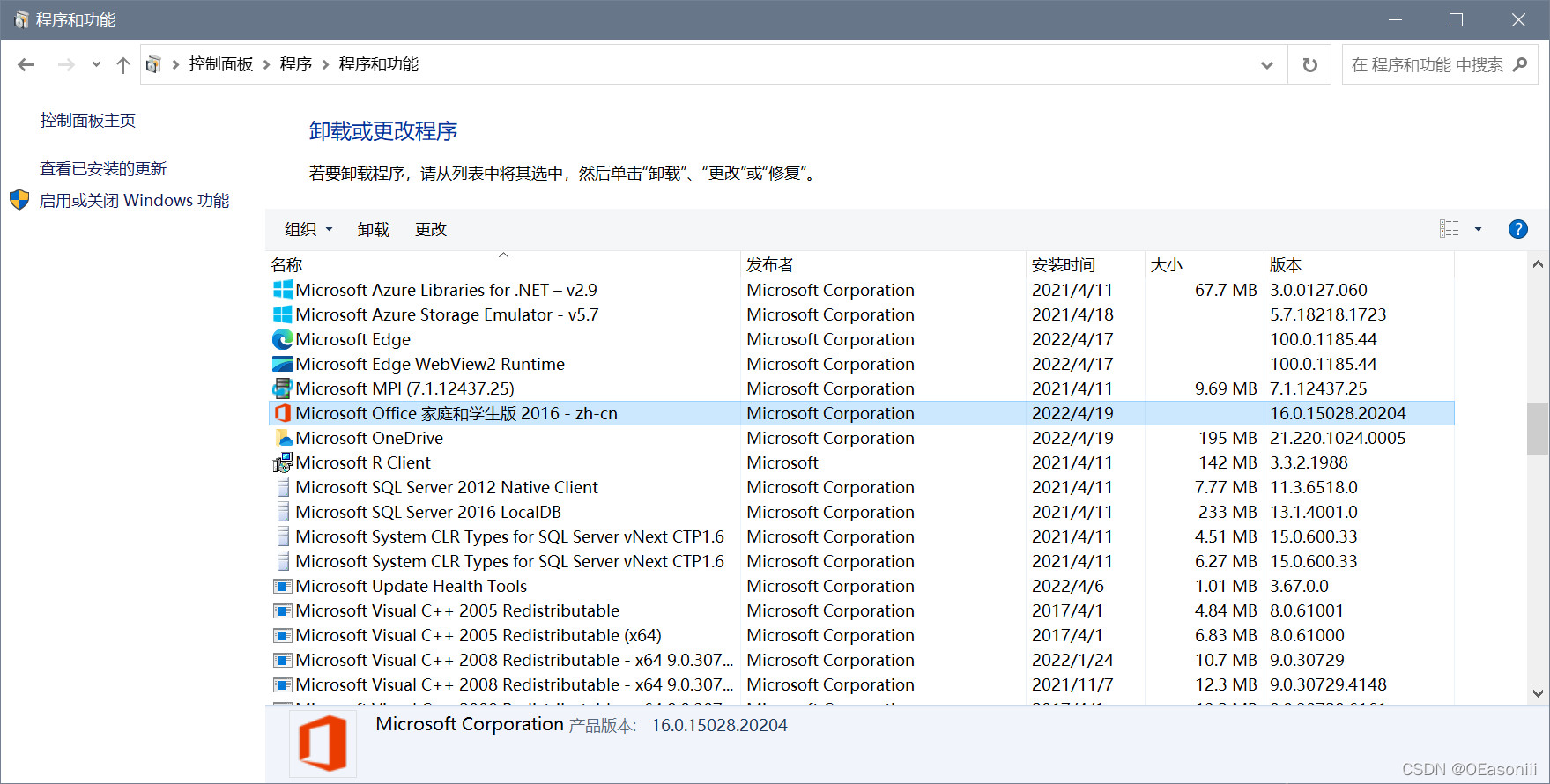Open 控制面板主页 link

[88, 121]
